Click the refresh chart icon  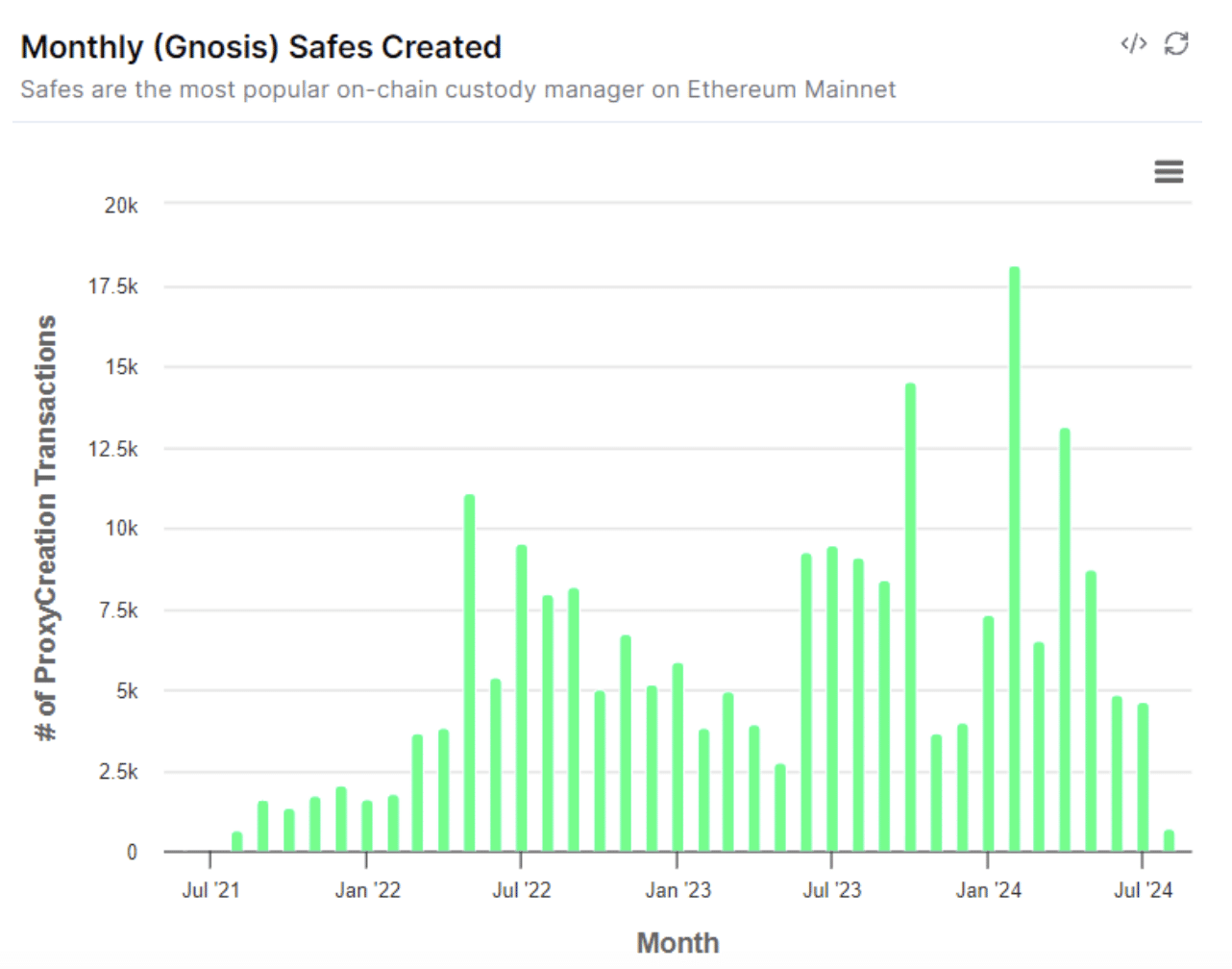click(1176, 43)
